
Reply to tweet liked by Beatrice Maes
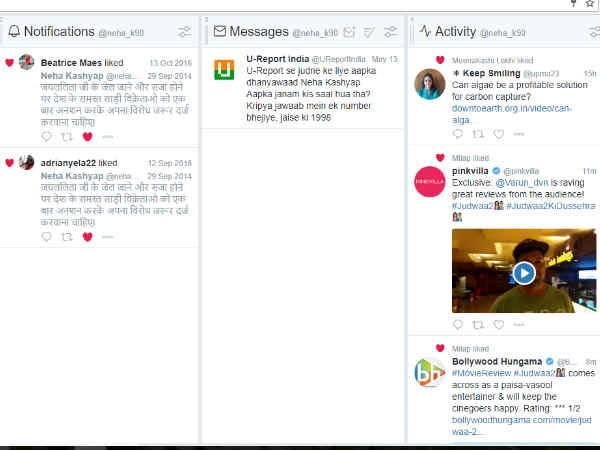click(x=46, y=136)
